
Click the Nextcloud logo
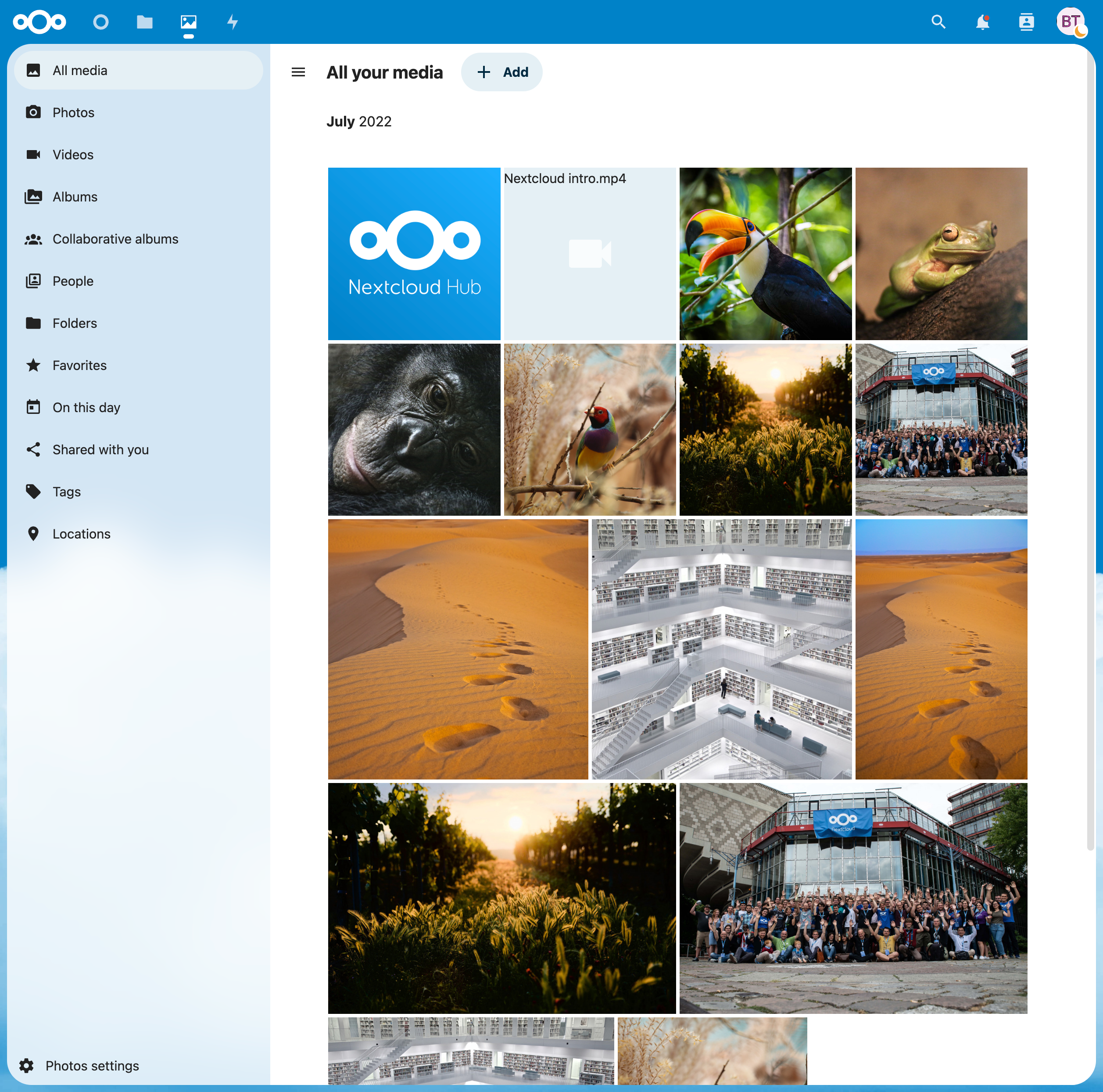pyautogui.click(x=39, y=22)
